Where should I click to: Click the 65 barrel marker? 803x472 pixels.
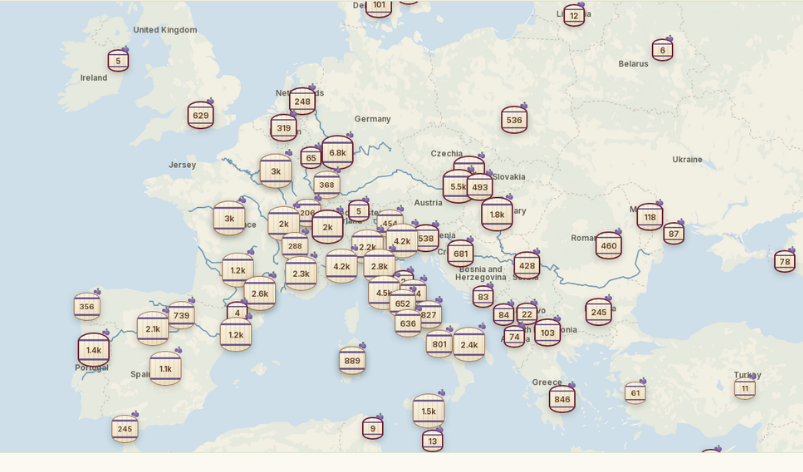click(x=311, y=158)
